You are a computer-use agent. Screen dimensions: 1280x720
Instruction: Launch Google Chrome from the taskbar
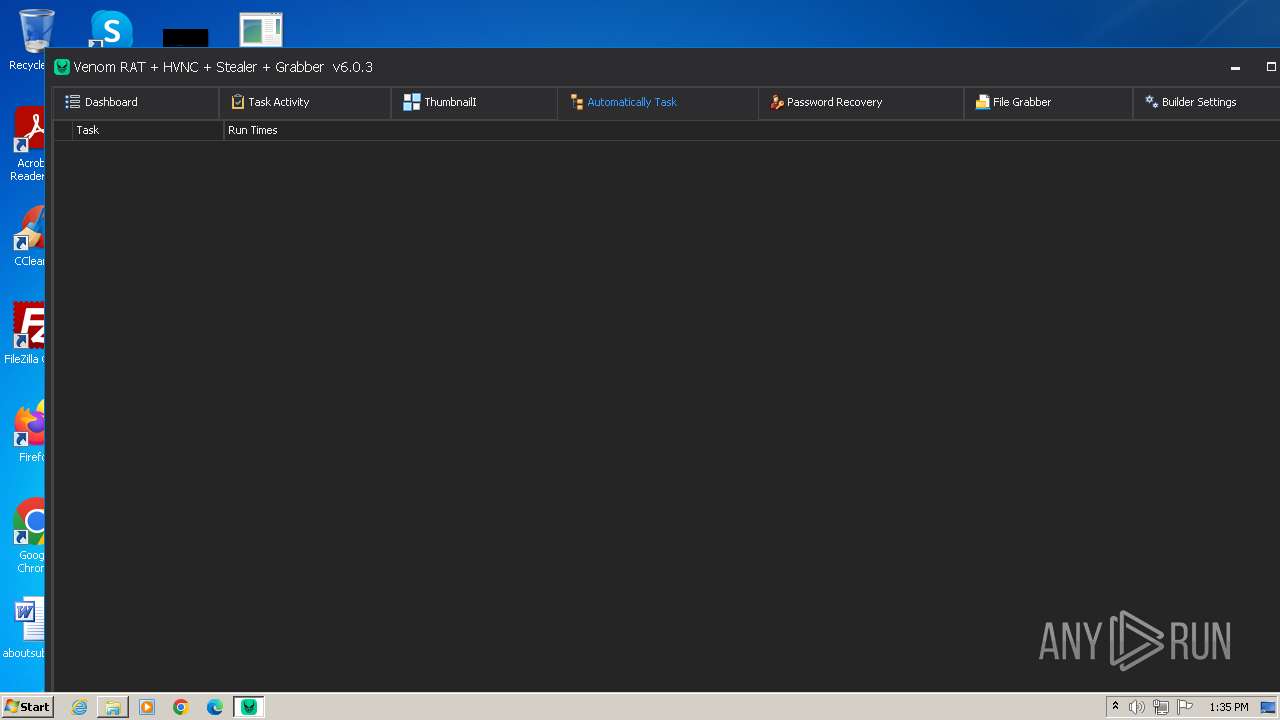click(181, 707)
